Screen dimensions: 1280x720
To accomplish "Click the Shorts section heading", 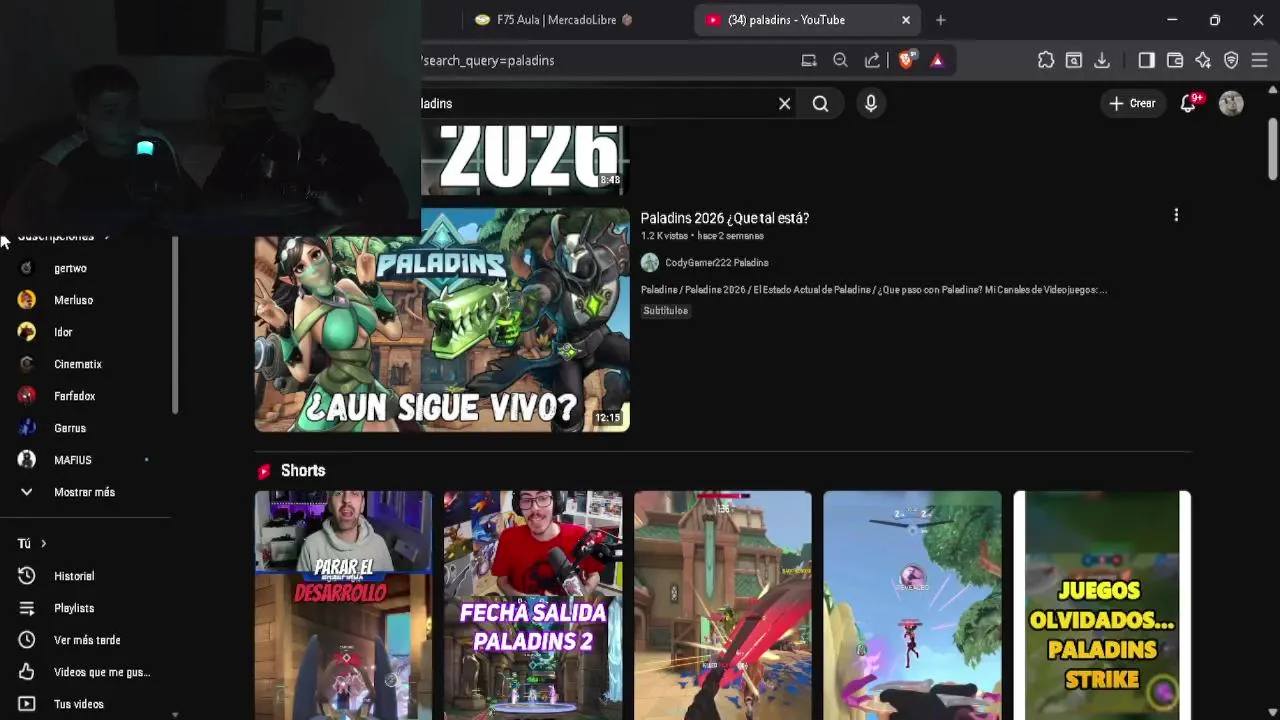I will pos(303,471).
